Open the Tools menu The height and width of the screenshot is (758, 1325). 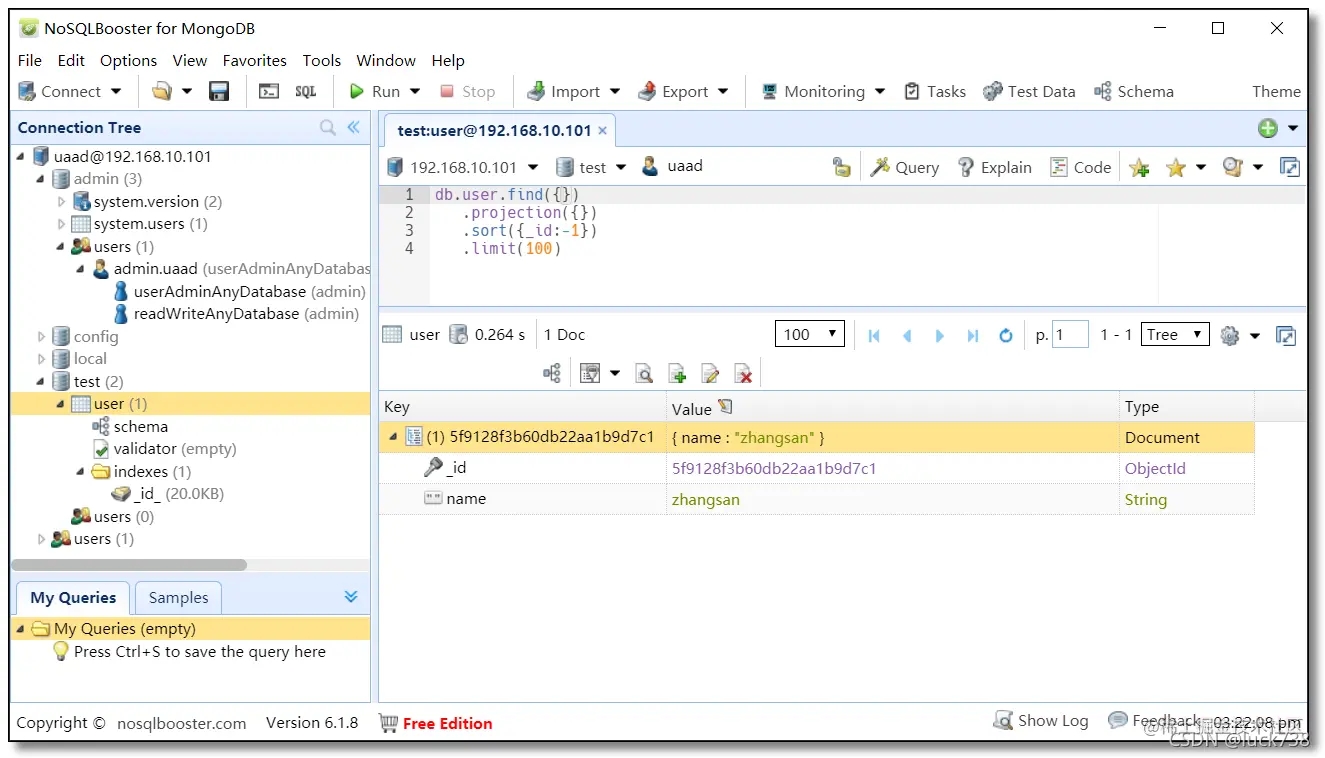tap(322, 60)
